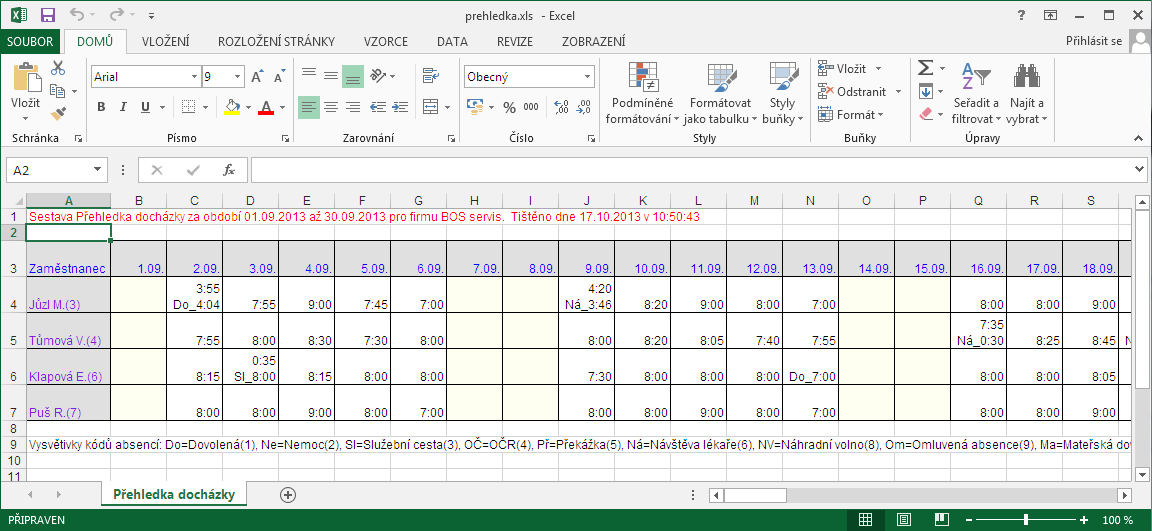Switch to the VZORCE ribbon tab
Image resolution: width=1152 pixels, height=531 pixels.
(384, 42)
